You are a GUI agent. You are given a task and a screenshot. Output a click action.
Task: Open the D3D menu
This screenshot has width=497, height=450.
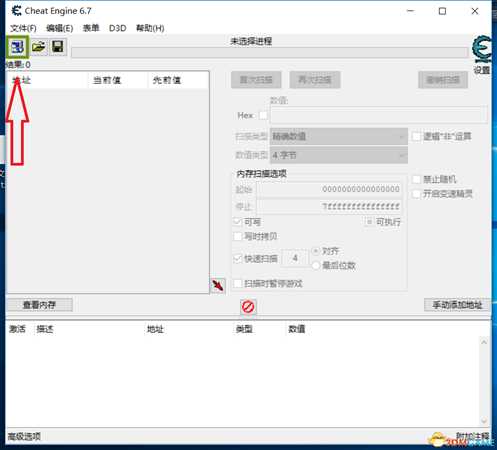click(117, 28)
